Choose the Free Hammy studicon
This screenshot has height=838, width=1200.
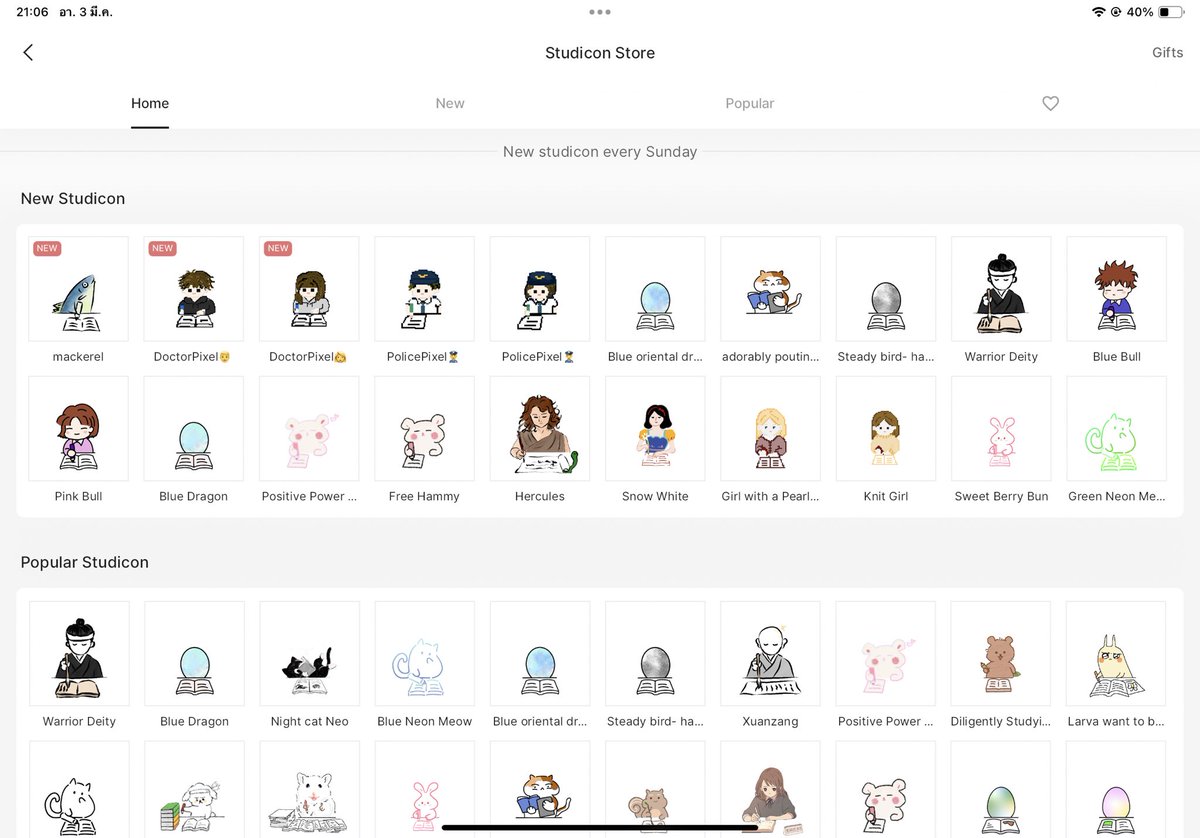point(425,429)
